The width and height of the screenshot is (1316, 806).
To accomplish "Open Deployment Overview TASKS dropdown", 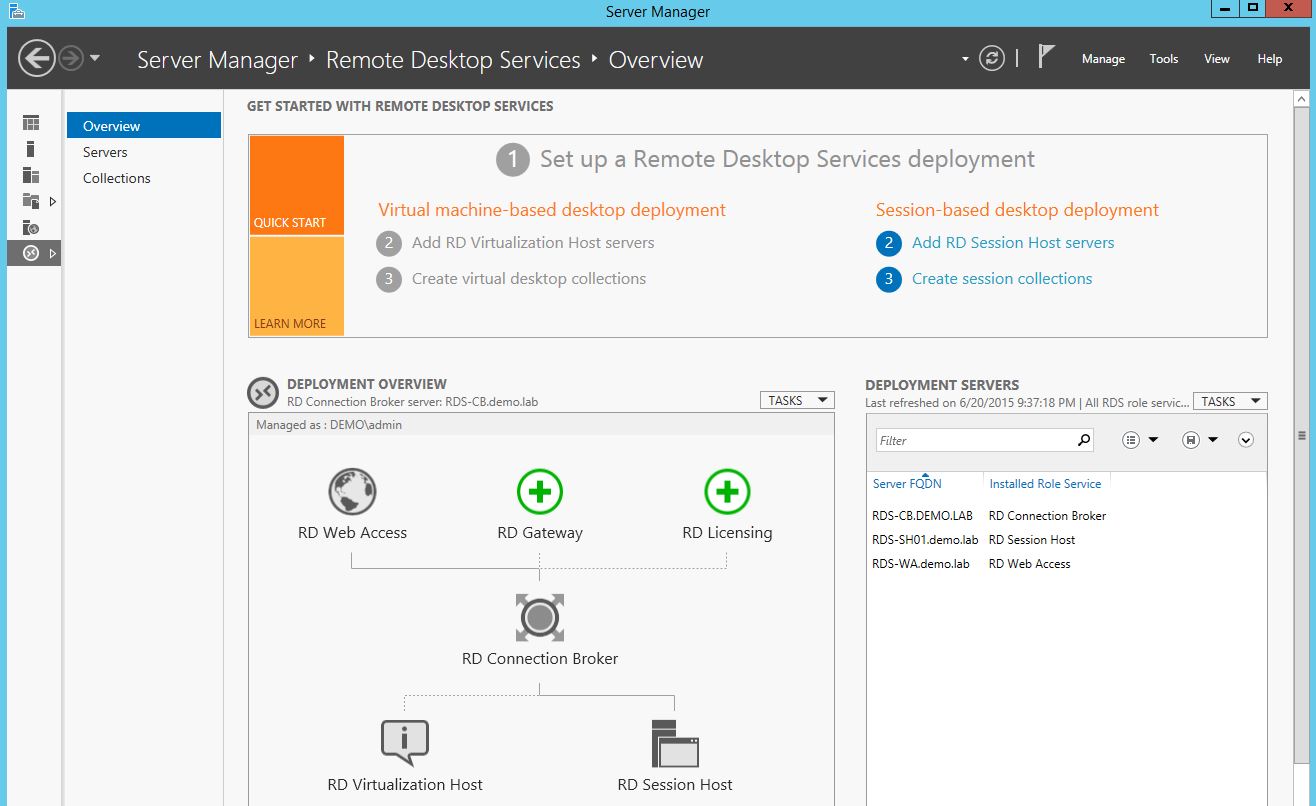I will coord(797,400).
